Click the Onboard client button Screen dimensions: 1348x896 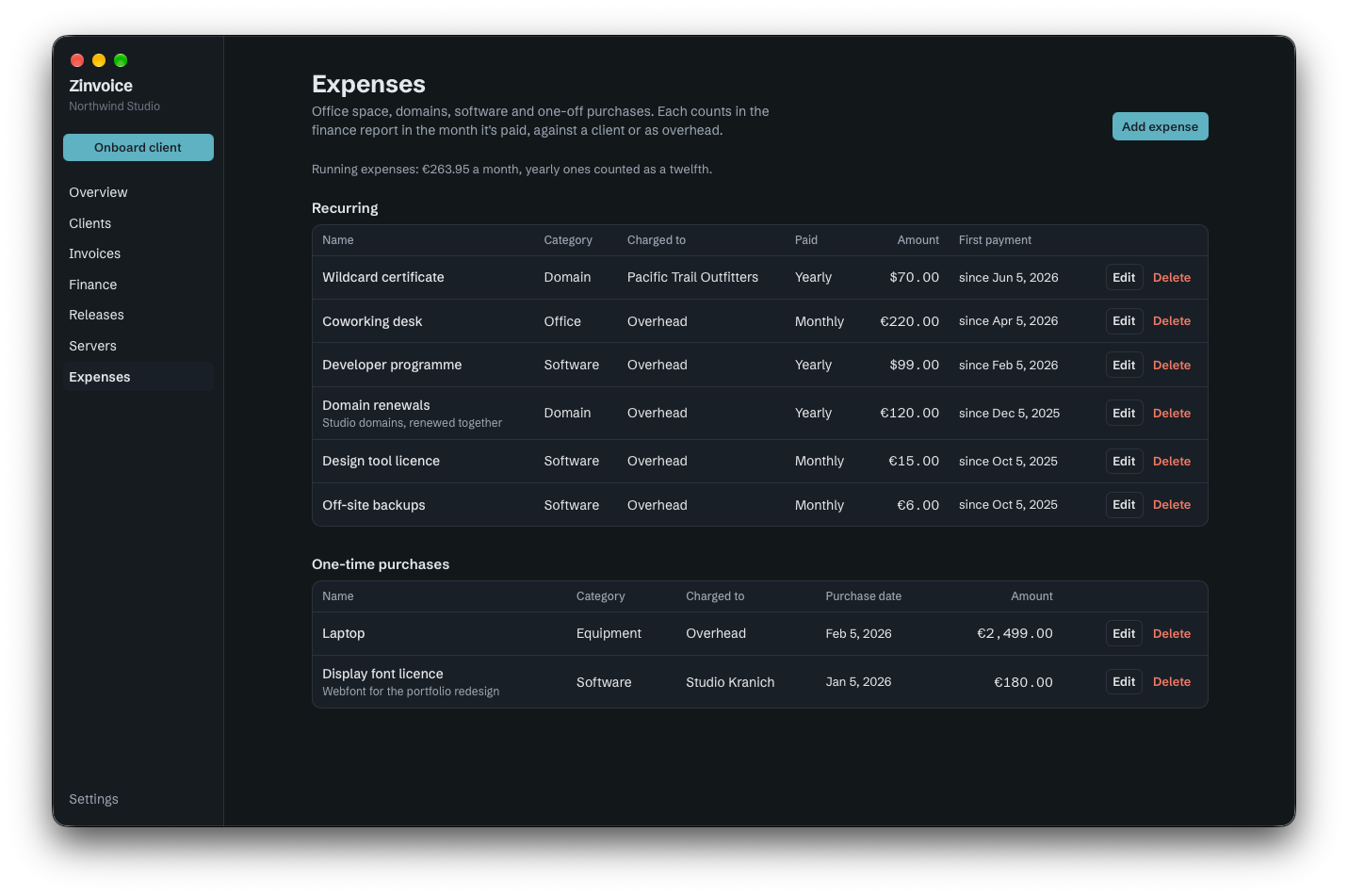(x=138, y=147)
